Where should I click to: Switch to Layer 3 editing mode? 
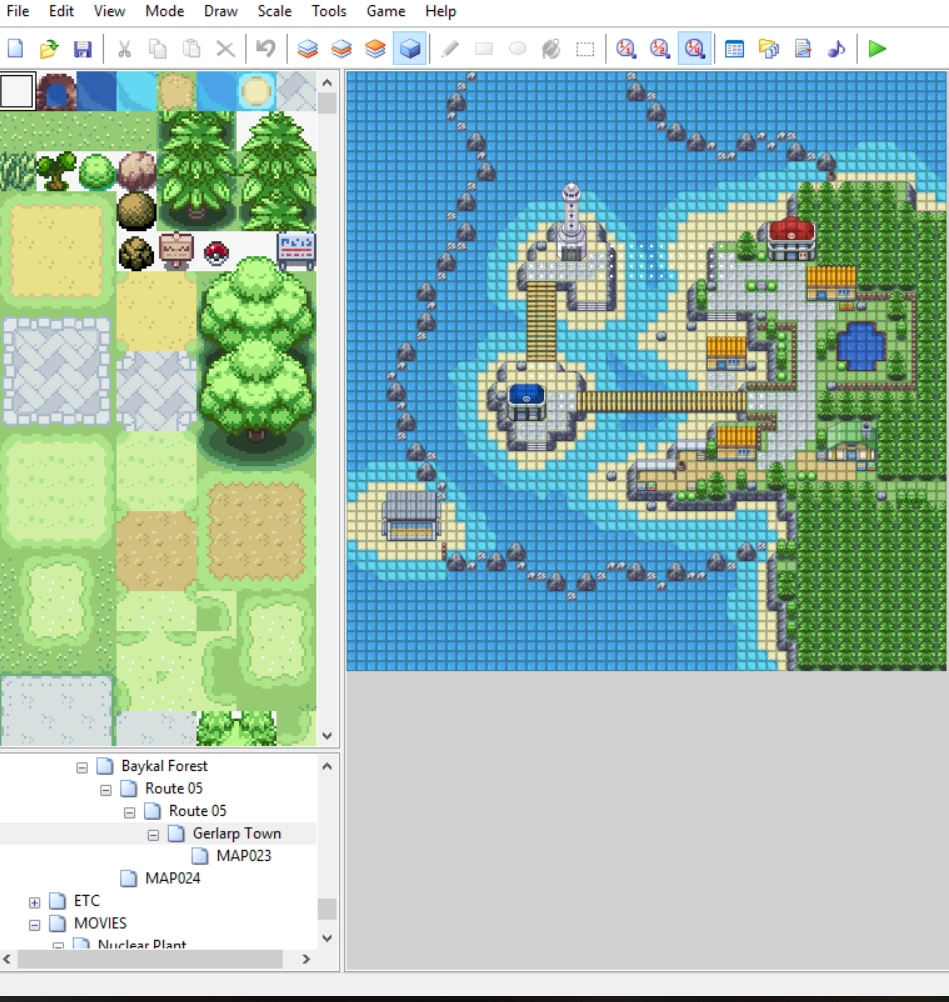375,49
